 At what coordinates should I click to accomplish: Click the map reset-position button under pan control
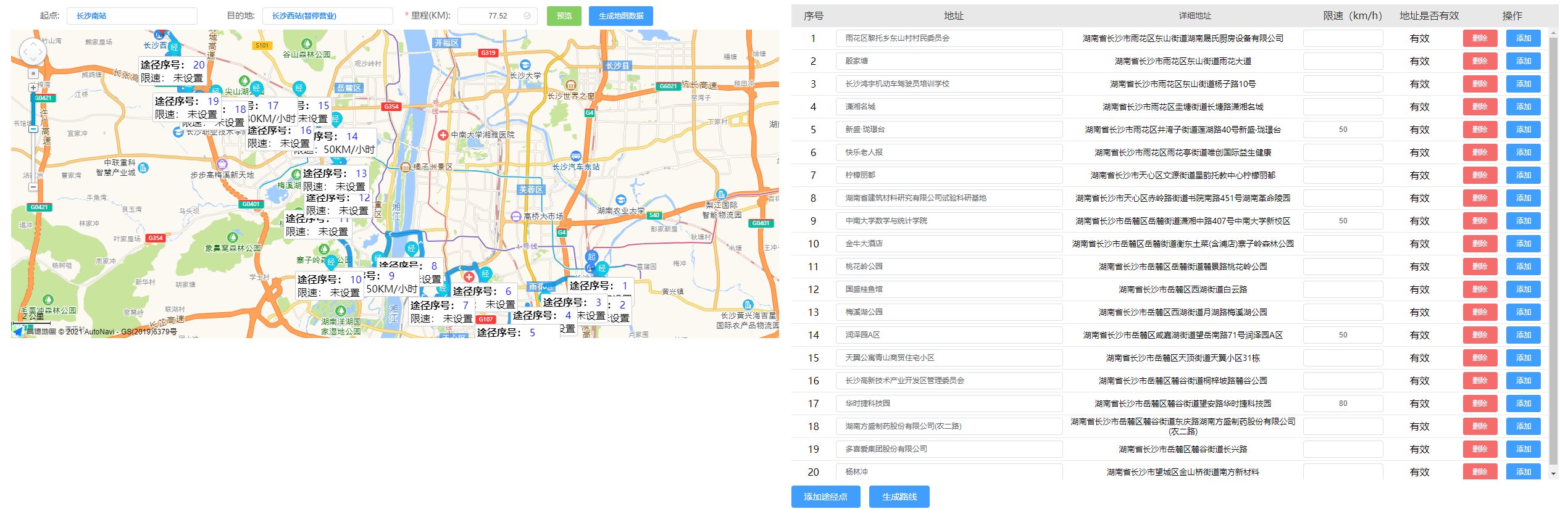33,73
